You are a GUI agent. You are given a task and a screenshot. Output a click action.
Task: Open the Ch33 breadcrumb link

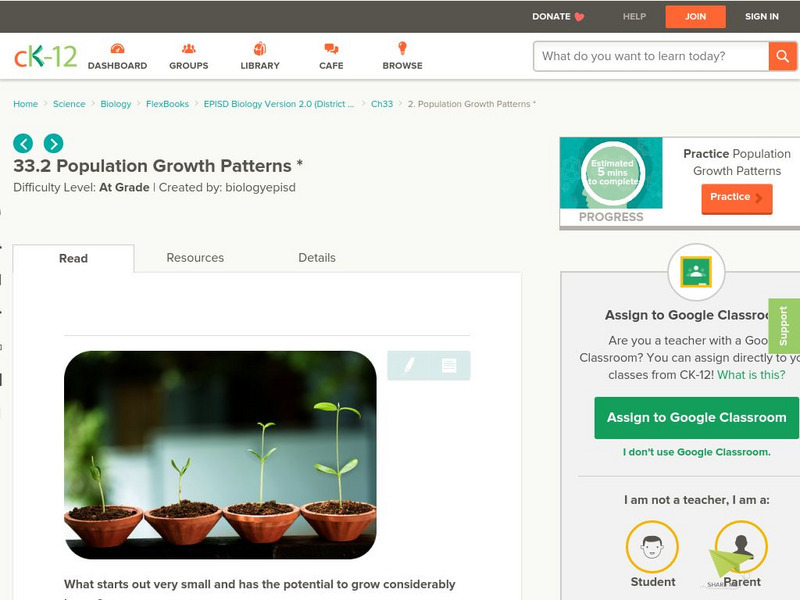pos(382,104)
